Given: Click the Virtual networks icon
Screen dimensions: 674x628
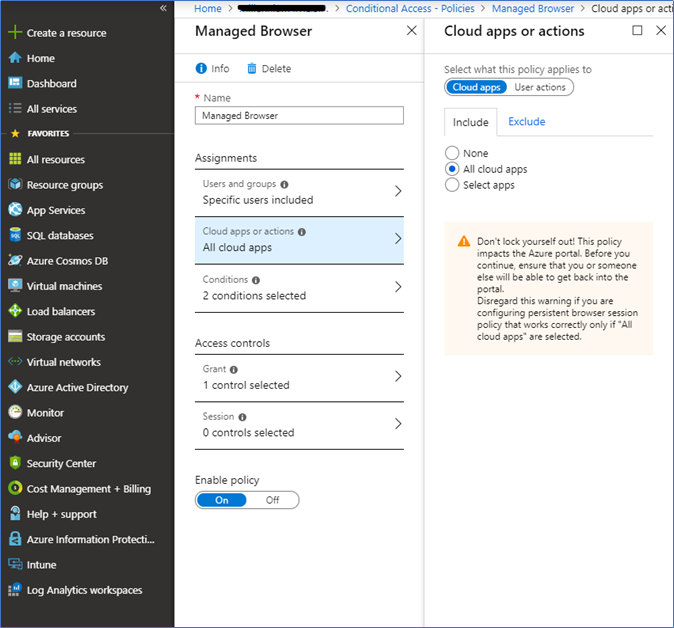Looking at the screenshot, I should tap(15, 361).
